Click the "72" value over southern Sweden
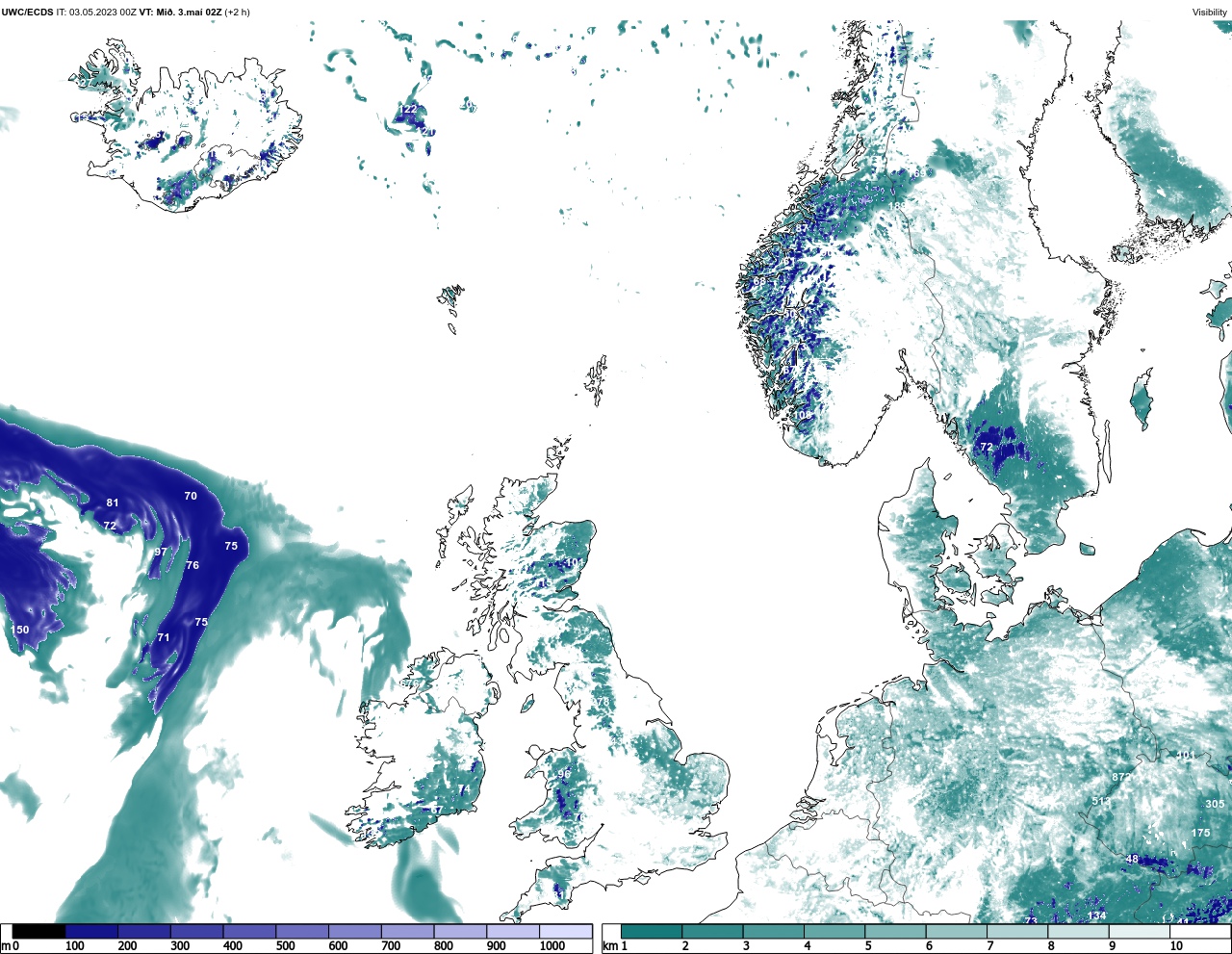Screen dimensions: 1232x954 click(987, 447)
